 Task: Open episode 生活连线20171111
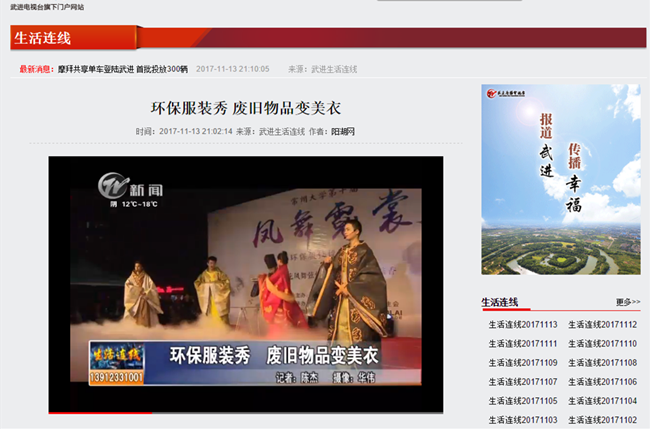[522, 344]
